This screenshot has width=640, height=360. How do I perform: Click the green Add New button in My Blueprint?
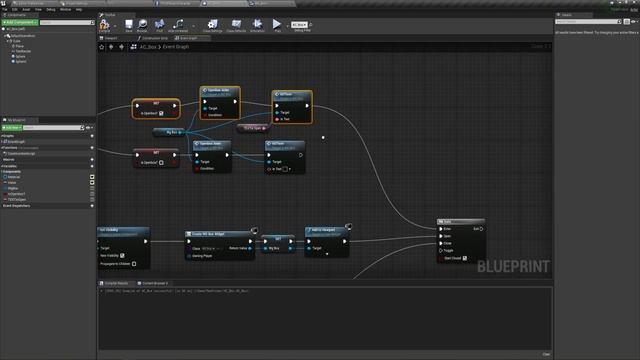click(x=12, y=128)
